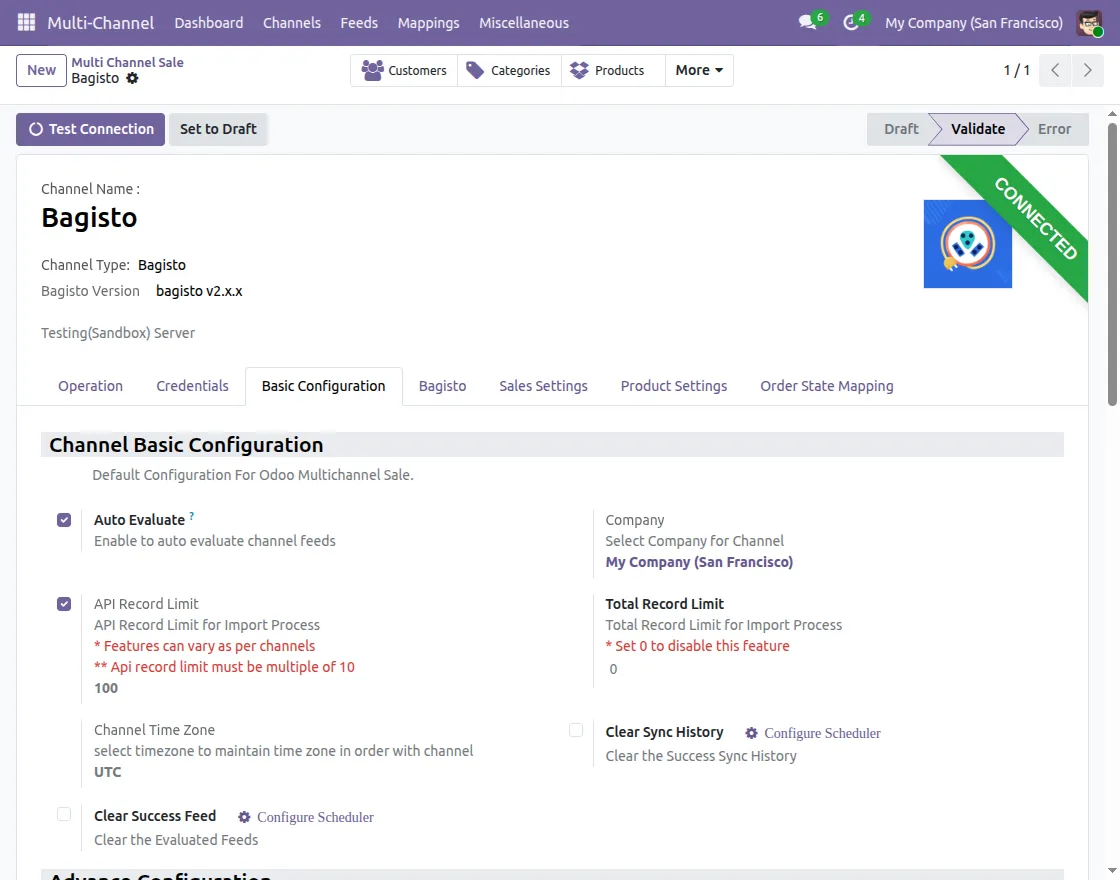
Task: Open My Company (San Francisco) company link
Action: (x=699, y=562)
